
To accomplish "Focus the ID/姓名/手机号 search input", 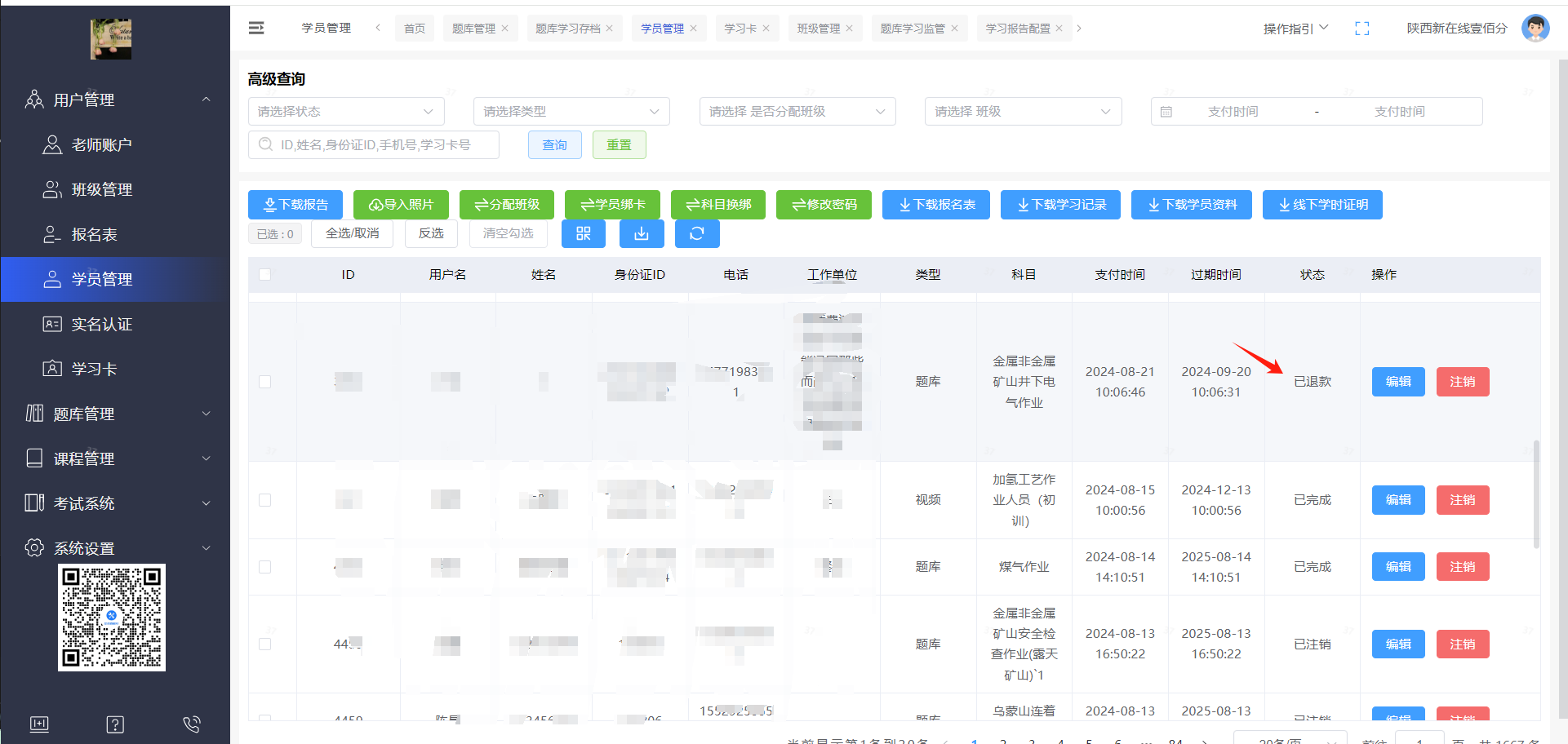I will [x=374, y=145].
